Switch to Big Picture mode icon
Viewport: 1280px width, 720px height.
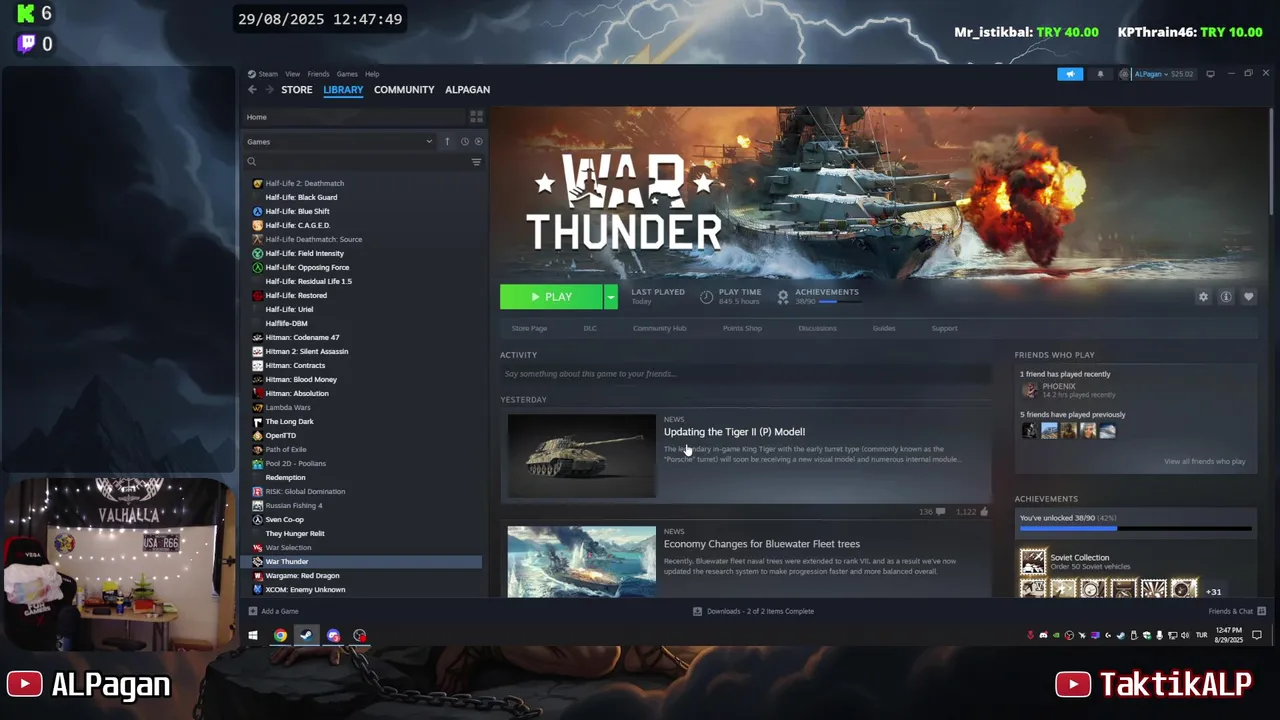click(1210, 74)
